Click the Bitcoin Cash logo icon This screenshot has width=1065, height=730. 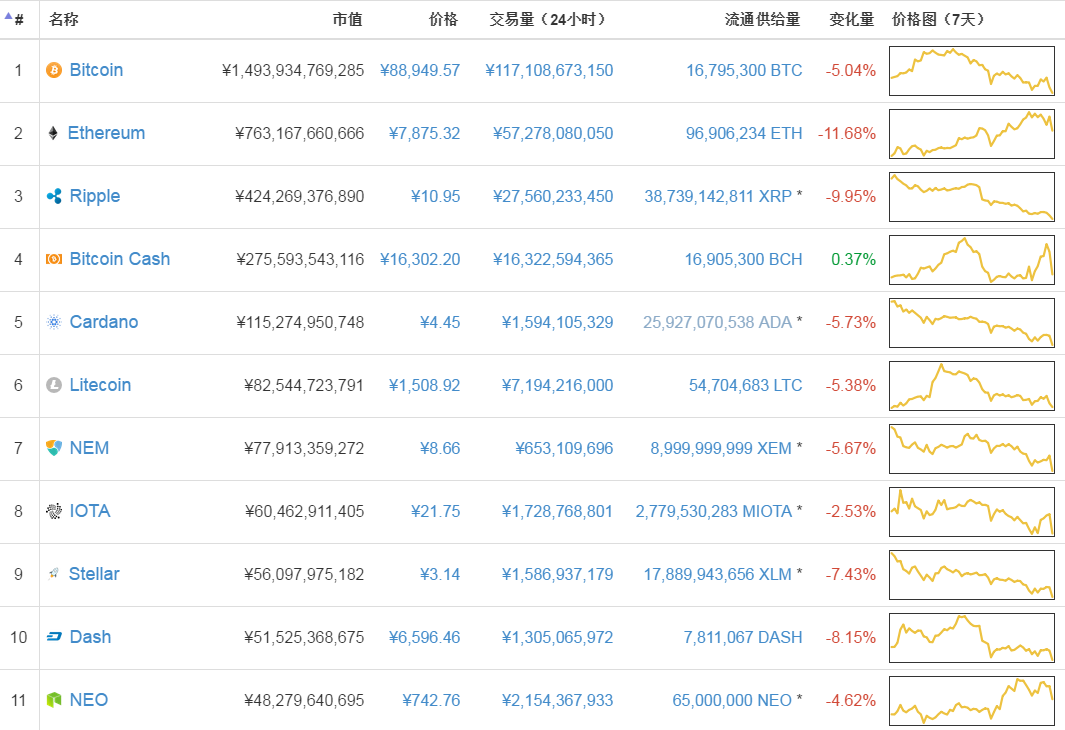tap(54, 259)
